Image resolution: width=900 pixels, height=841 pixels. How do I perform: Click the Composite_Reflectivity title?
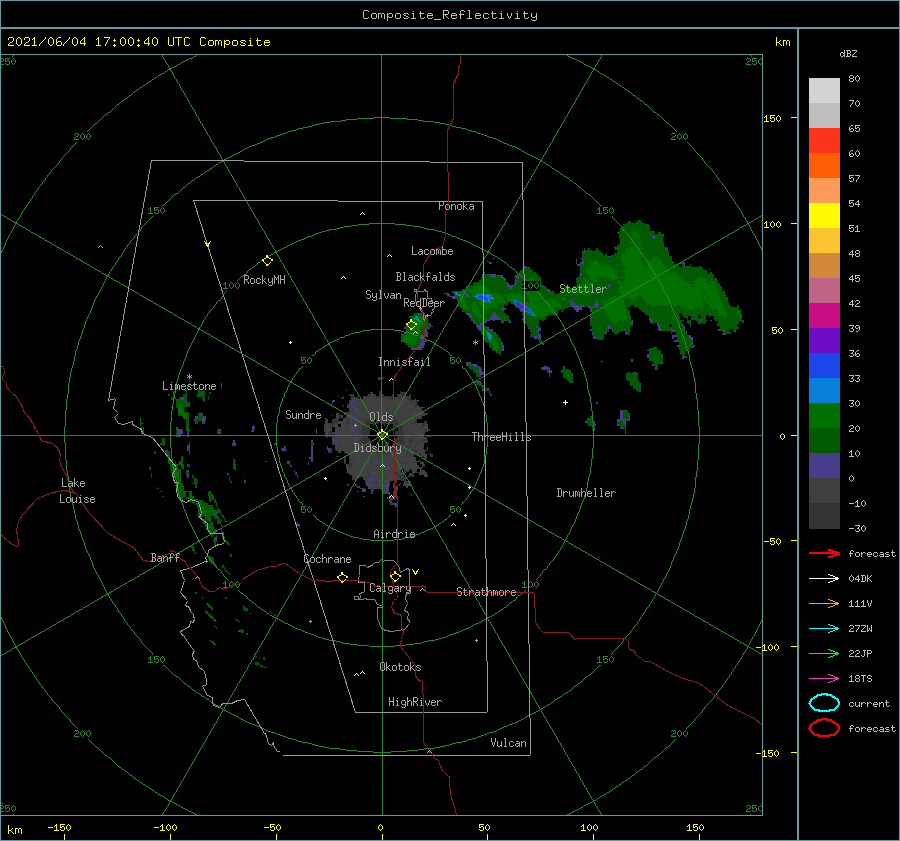pyautogui.click(x=449, y=15)
